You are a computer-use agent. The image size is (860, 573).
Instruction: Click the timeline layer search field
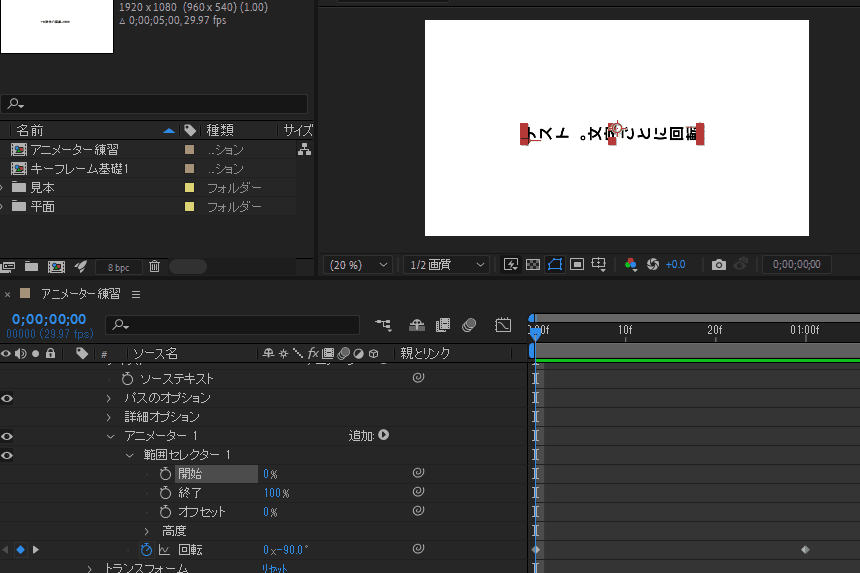pyautogui.click(x=233, y=325)
